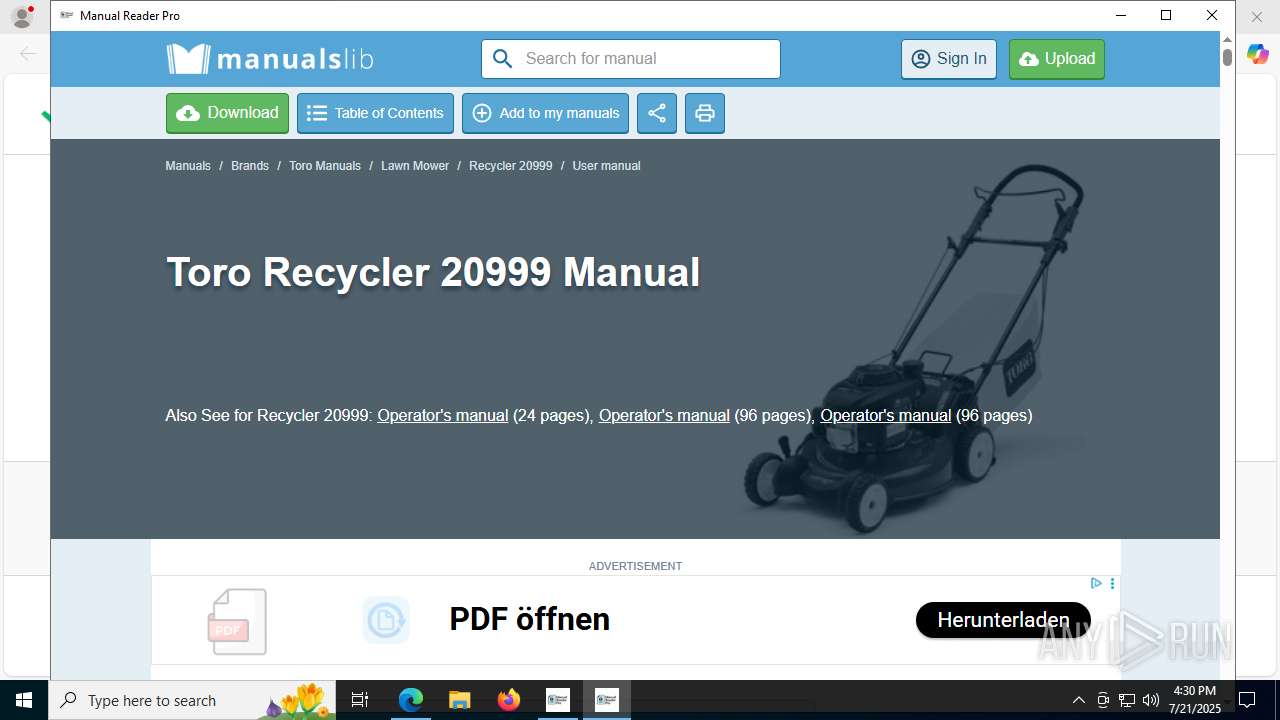Click the manualslib logo
1280x720 pixels.
point(270,59)
